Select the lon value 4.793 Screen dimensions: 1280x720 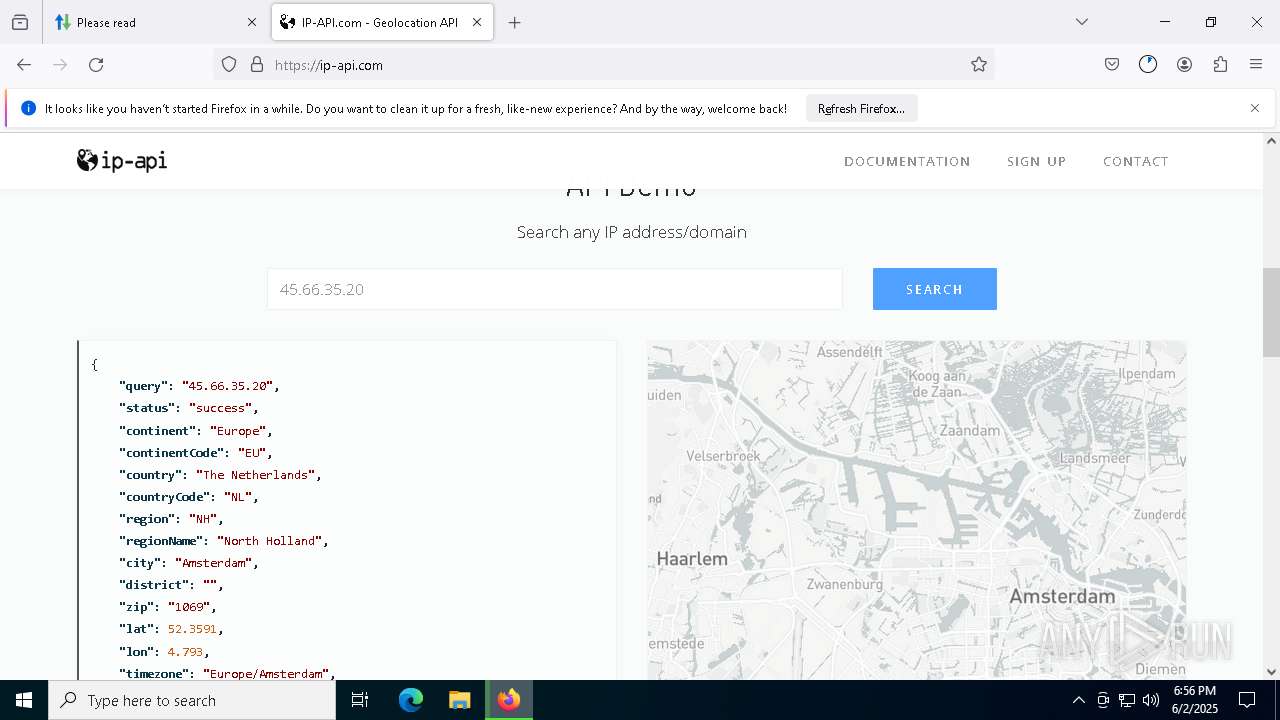[x=185, y=651]
